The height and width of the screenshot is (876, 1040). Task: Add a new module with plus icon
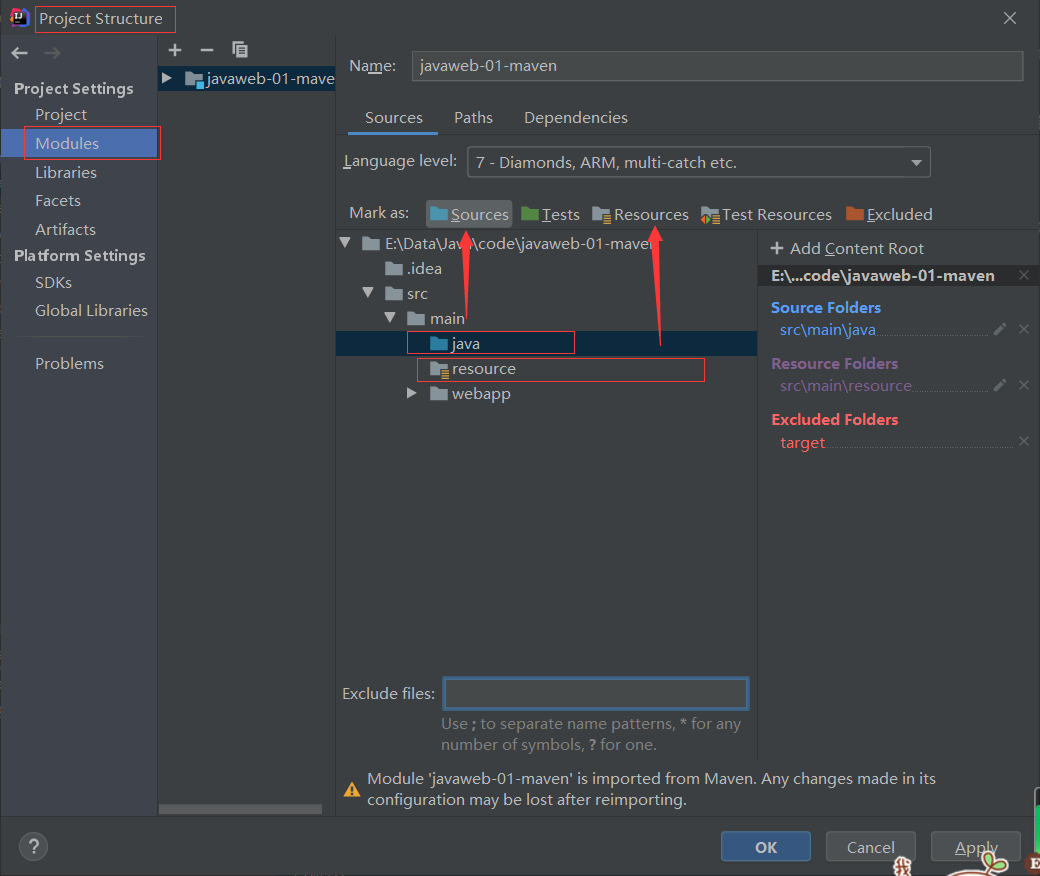pos(175,50)
